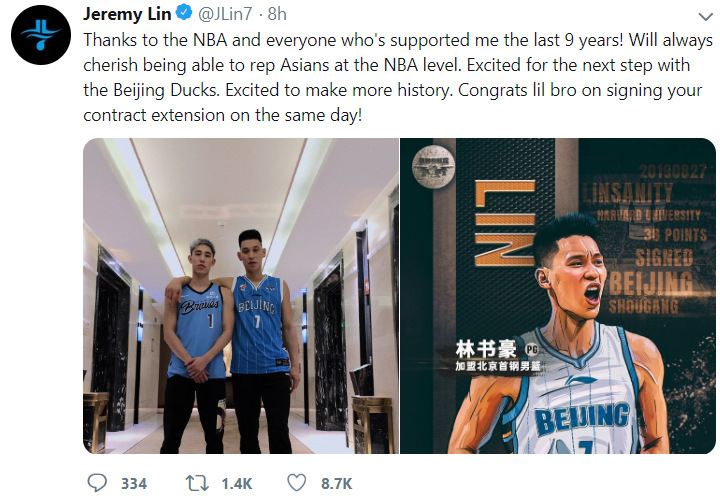
Task: Open the illustrated Beijing signing graphic
Action: pos(558,296)
